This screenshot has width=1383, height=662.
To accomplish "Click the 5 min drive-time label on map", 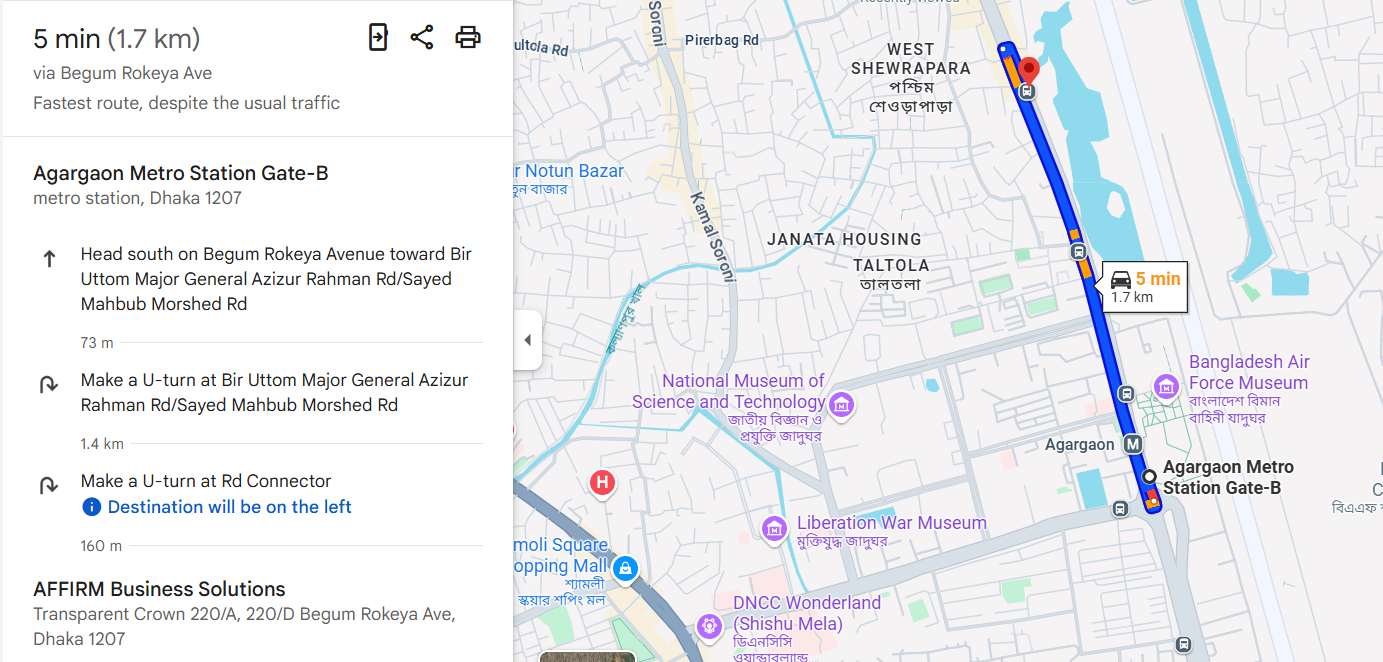I will click(x=1143, y=288).
